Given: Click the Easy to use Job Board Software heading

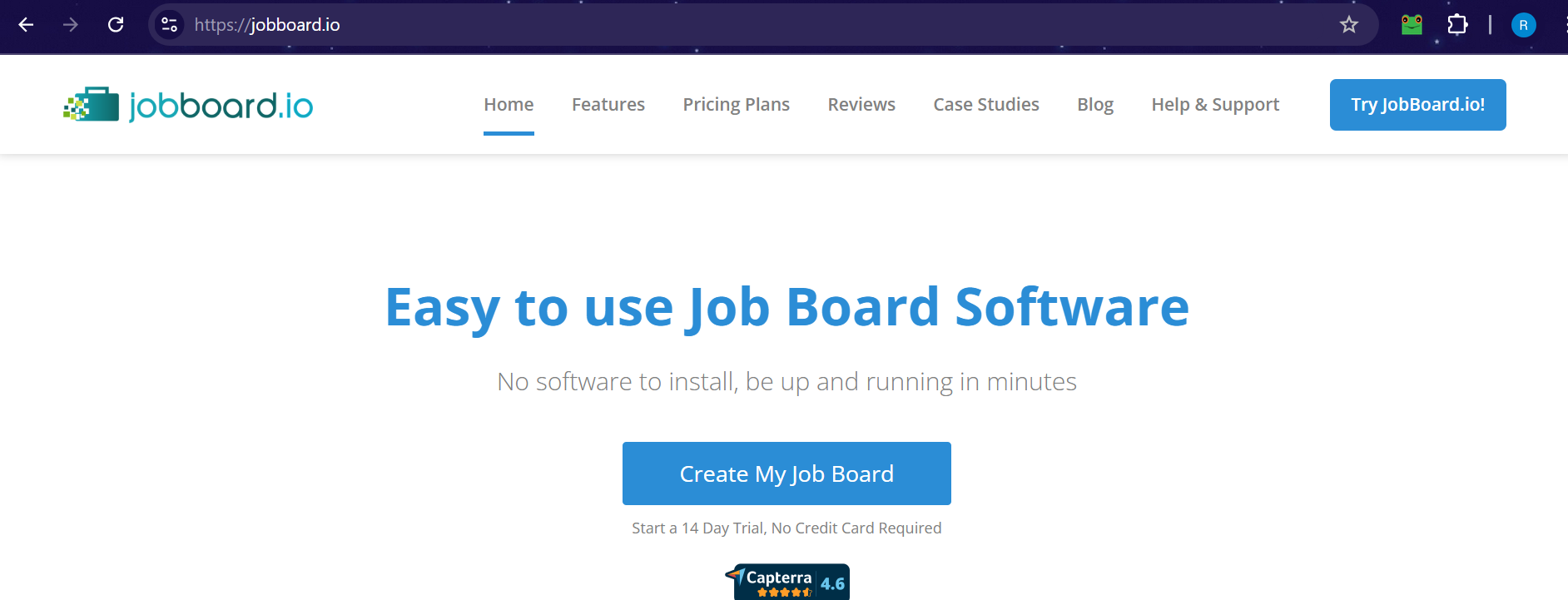Looking at the screenshot, I should 786,307.
